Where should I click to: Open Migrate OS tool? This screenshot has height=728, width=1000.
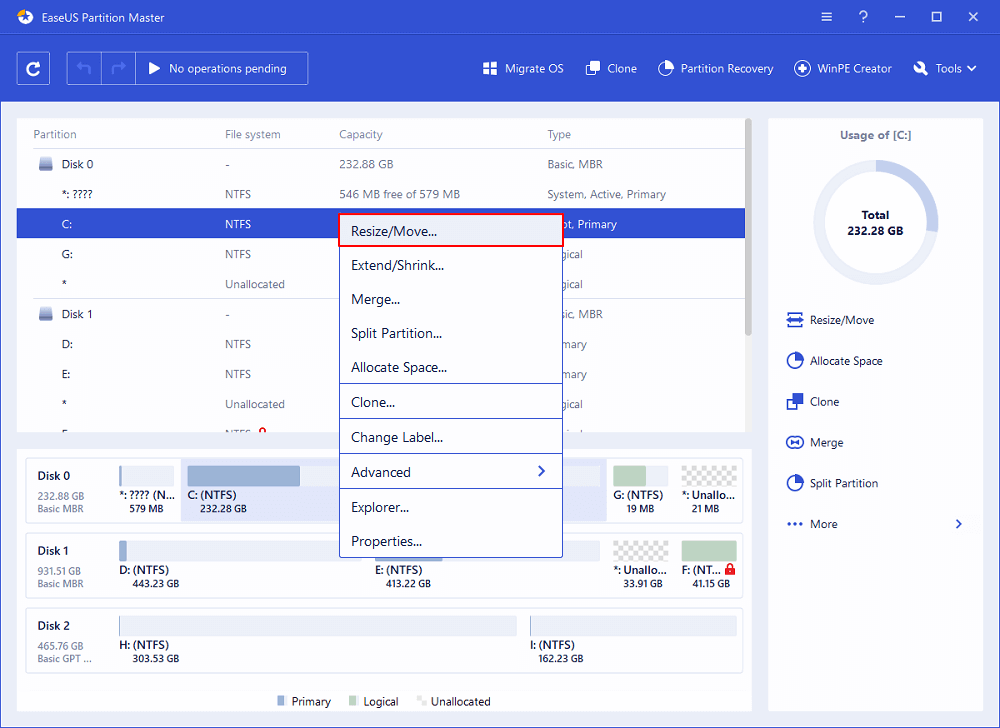click(x=523, y=68)
